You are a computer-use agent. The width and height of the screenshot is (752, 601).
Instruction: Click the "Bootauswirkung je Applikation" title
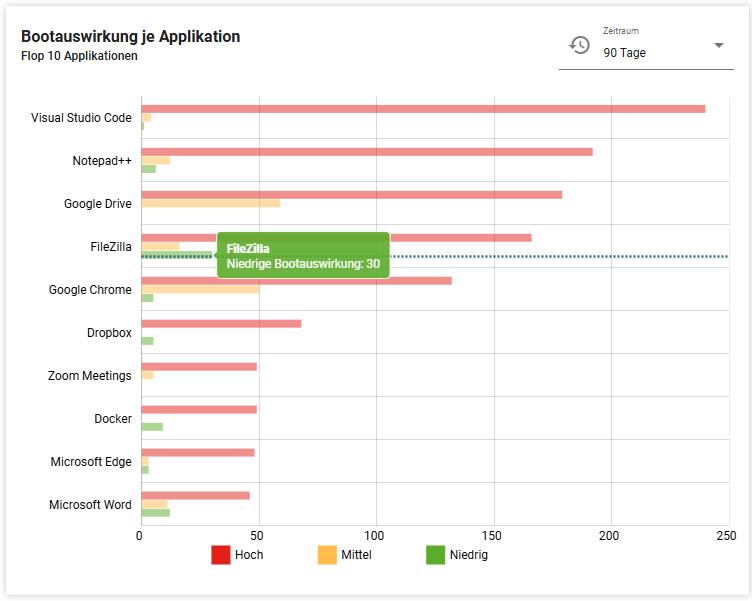click(x=130, y=37)
